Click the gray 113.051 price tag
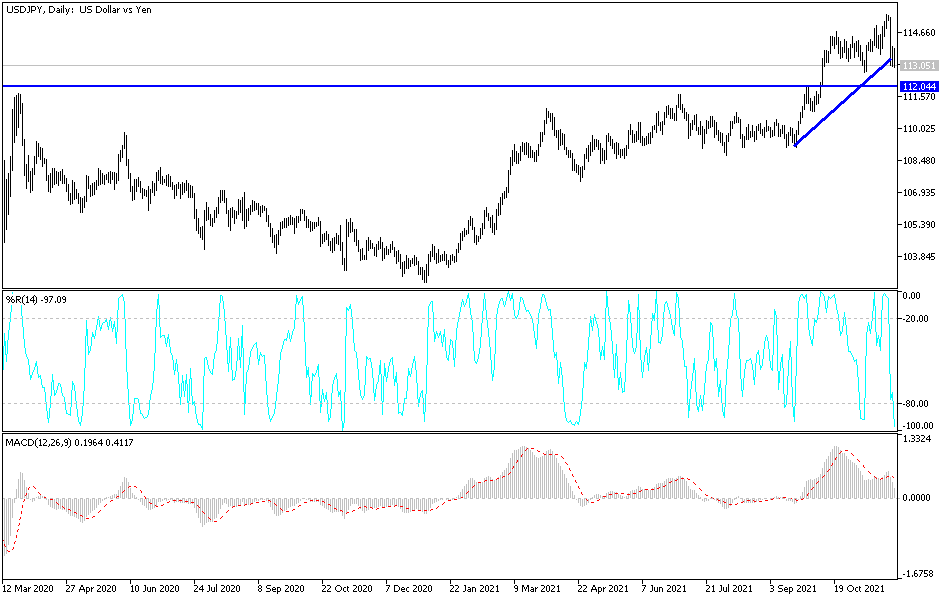The image size is (950, 600). click(x=919, y=66)
